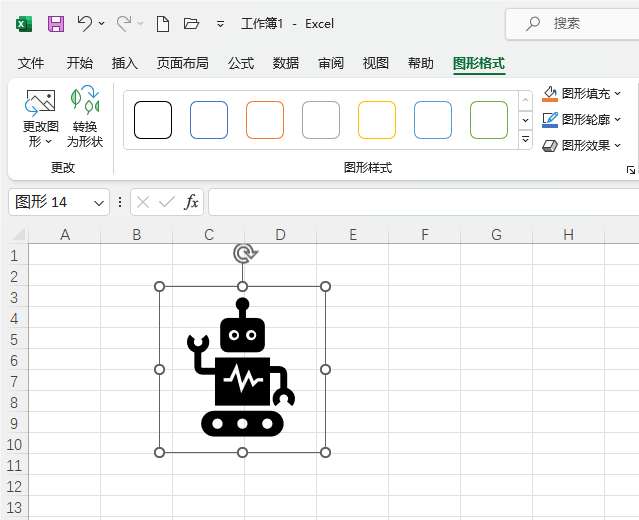
Task: Open the undo history dropdown arrow
Action: coord(101,24)
